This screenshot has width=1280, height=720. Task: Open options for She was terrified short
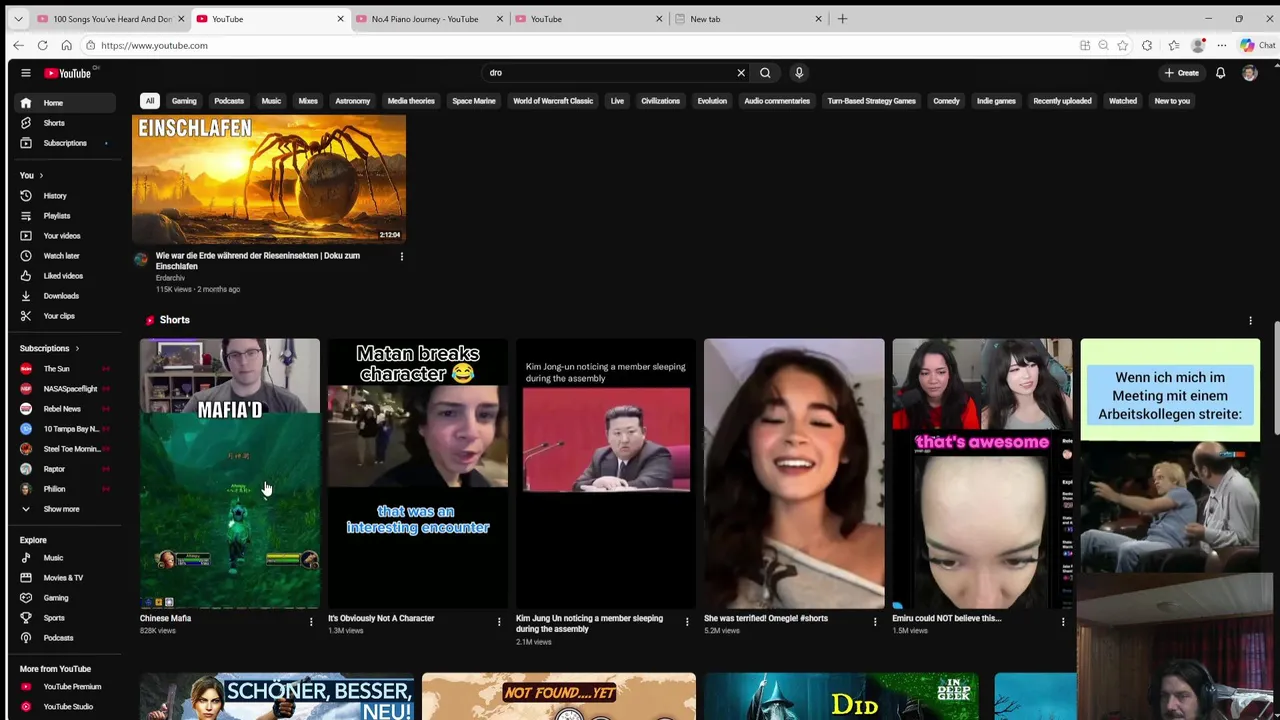[x=875, y=622]
